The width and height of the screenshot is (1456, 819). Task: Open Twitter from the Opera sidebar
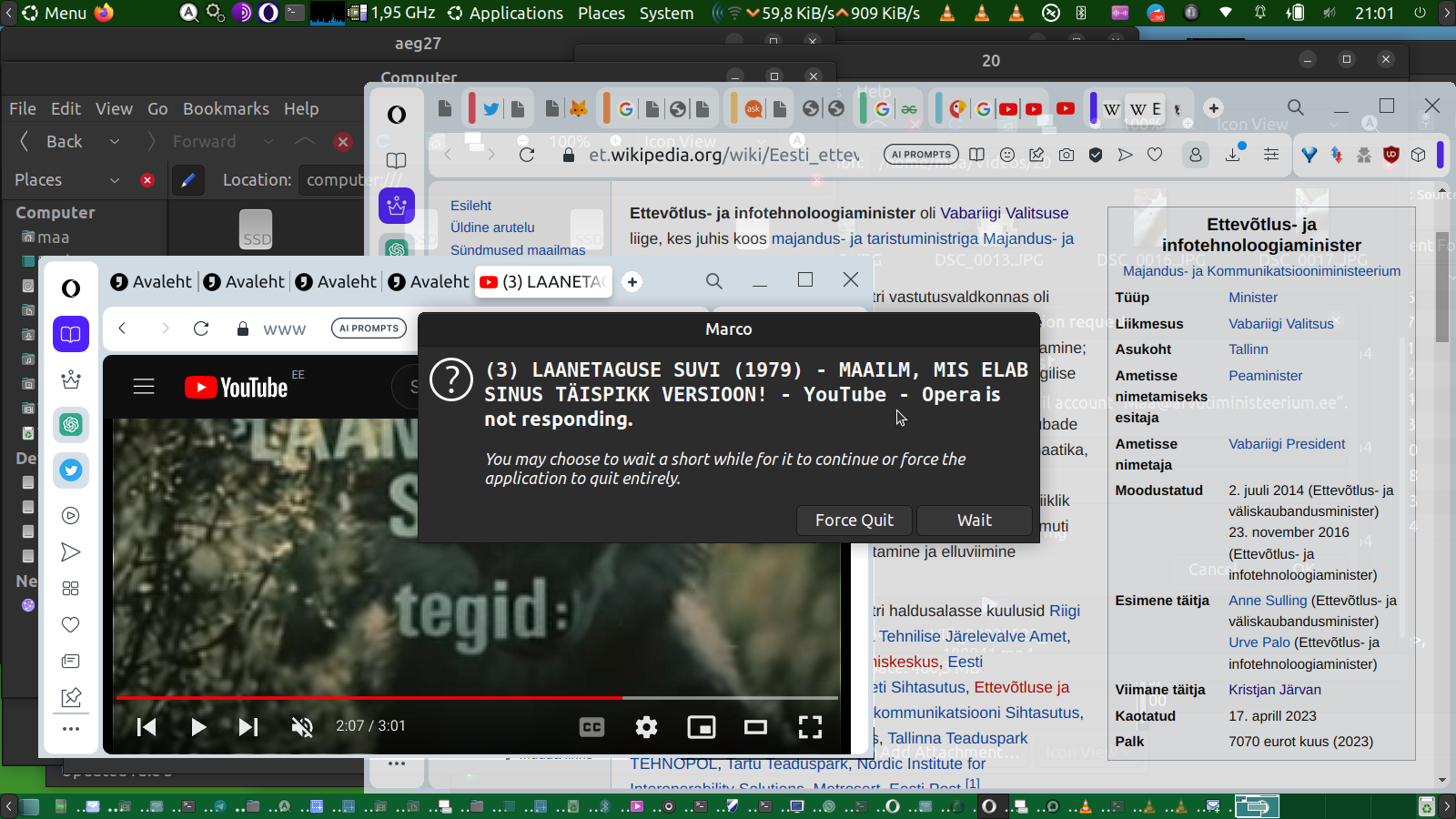(x=71, y=470)
